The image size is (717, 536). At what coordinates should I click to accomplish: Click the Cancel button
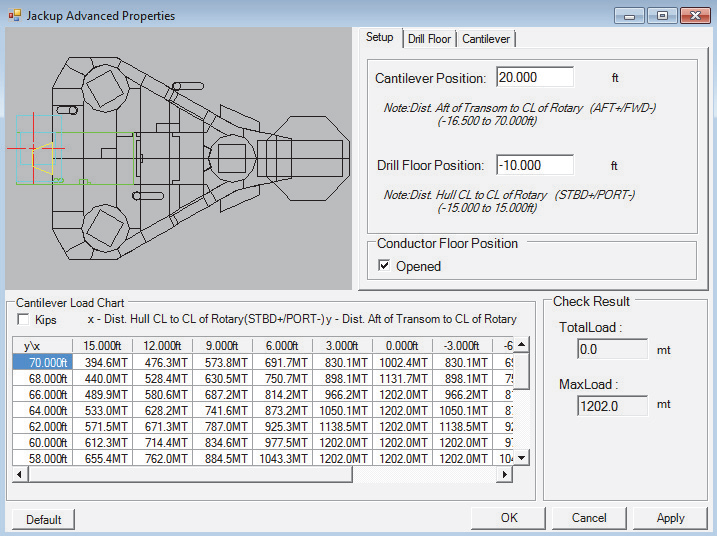[589, 518]
